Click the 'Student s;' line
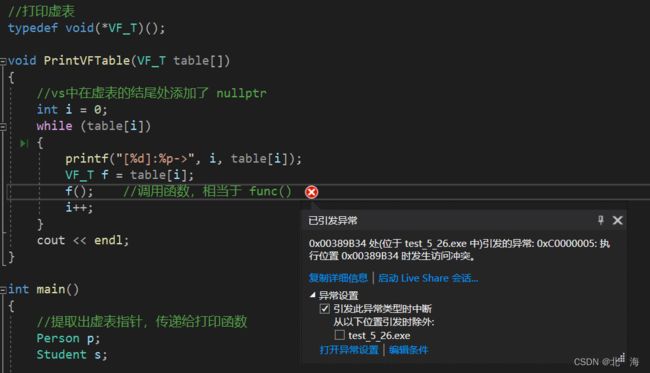This screenshot has width=650, height=373. click(x=72, y=354)
